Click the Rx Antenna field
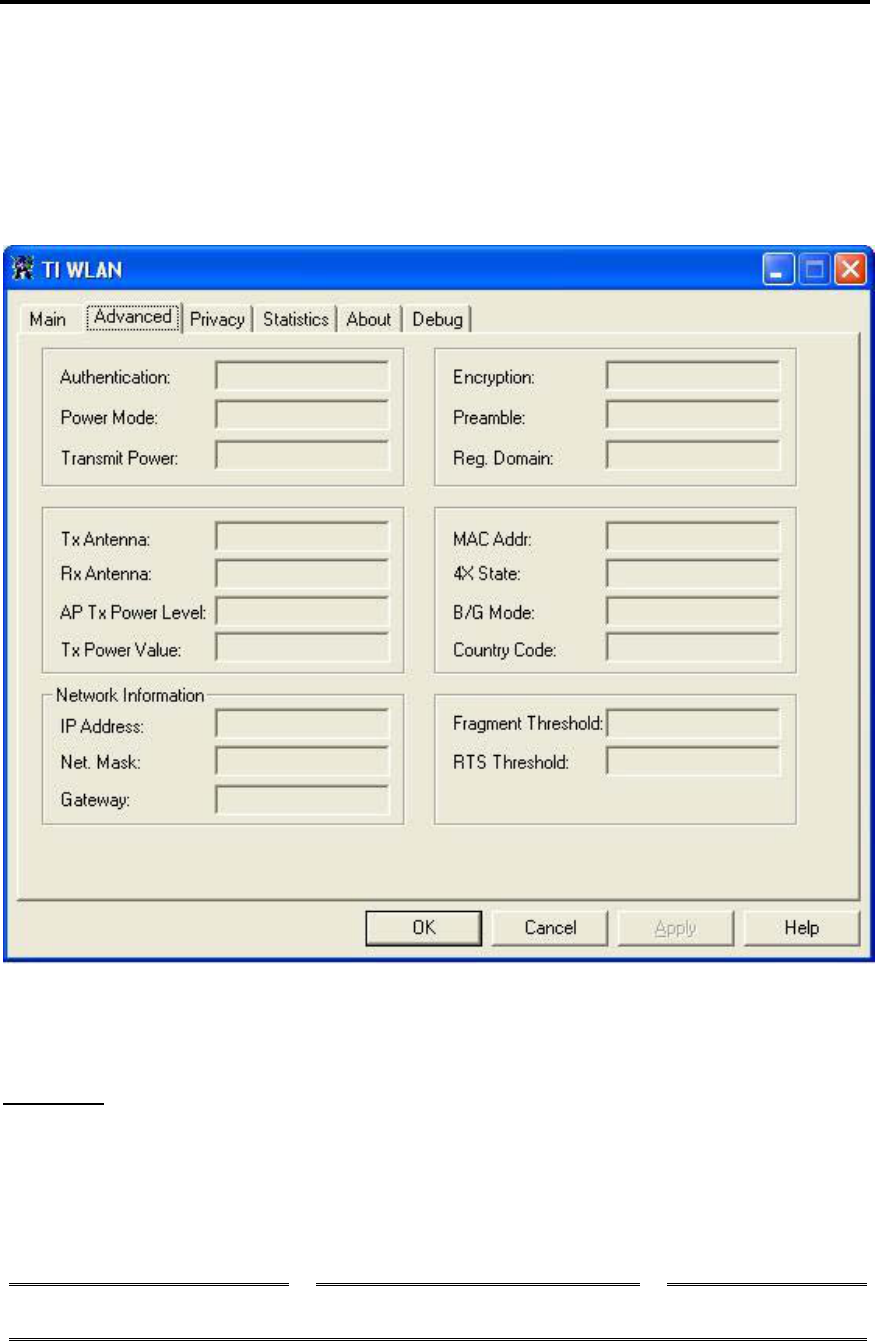Image resolution: width=875 pixels, height=1341 pixels. pos(302,574)
